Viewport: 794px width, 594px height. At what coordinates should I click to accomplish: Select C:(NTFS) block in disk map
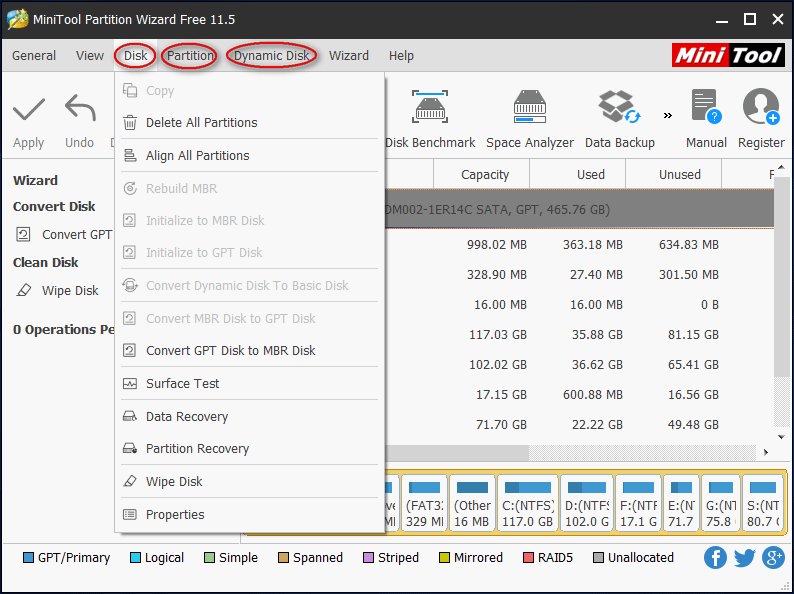528,503
